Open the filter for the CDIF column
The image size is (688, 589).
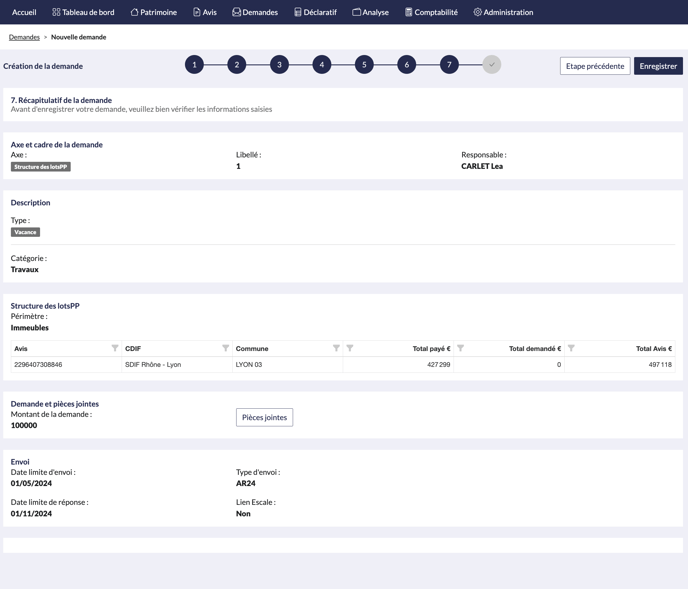point(225,348)
